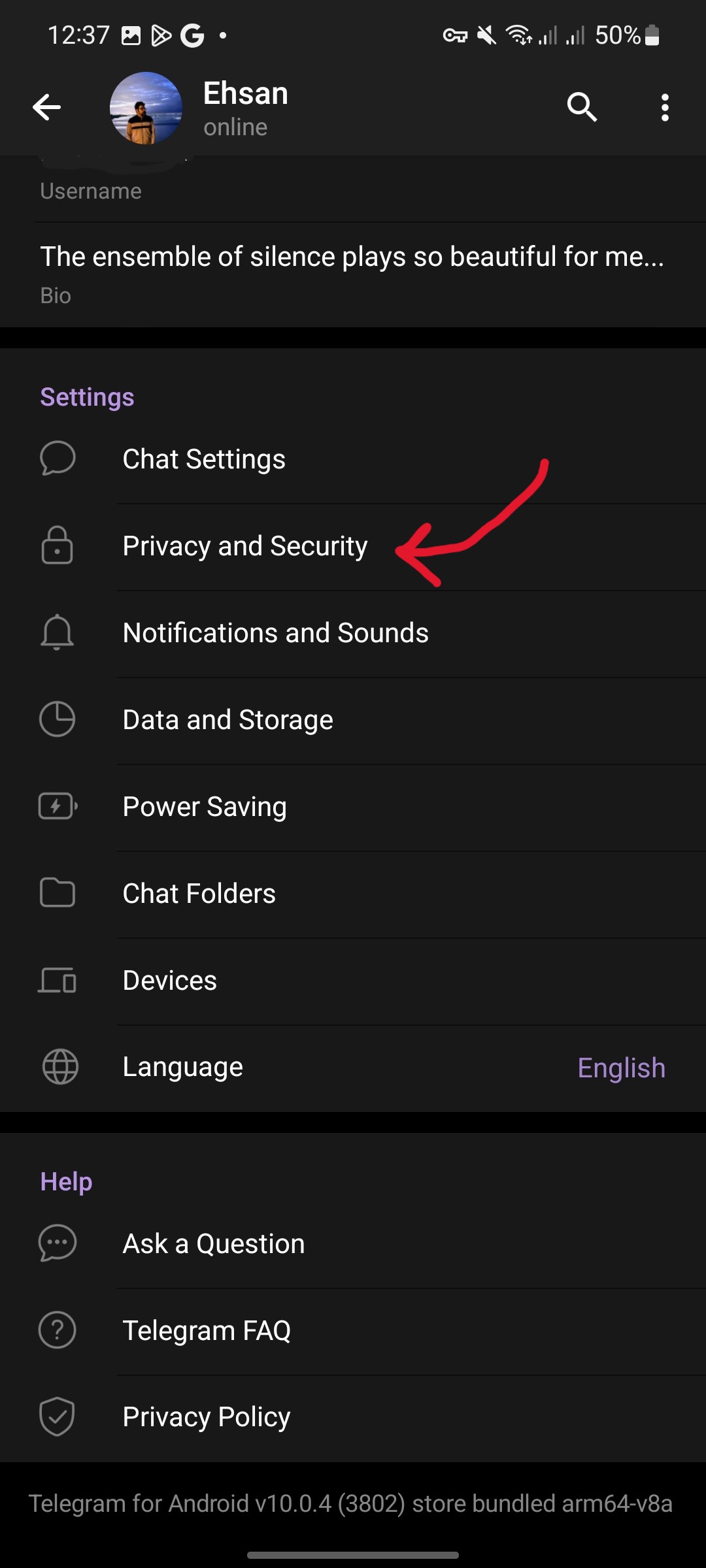Open the search magnifier icon
This screenshot has height=1568, width=706.
pos(581,107)
